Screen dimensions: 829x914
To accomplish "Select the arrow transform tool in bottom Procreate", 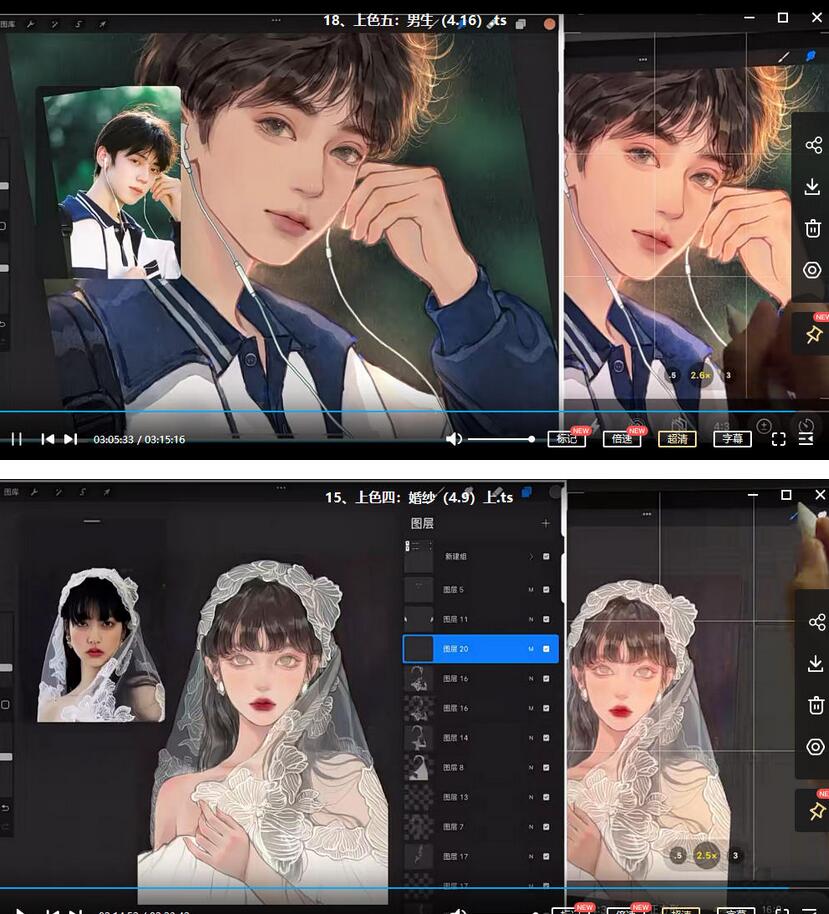I will pos(106,492).
